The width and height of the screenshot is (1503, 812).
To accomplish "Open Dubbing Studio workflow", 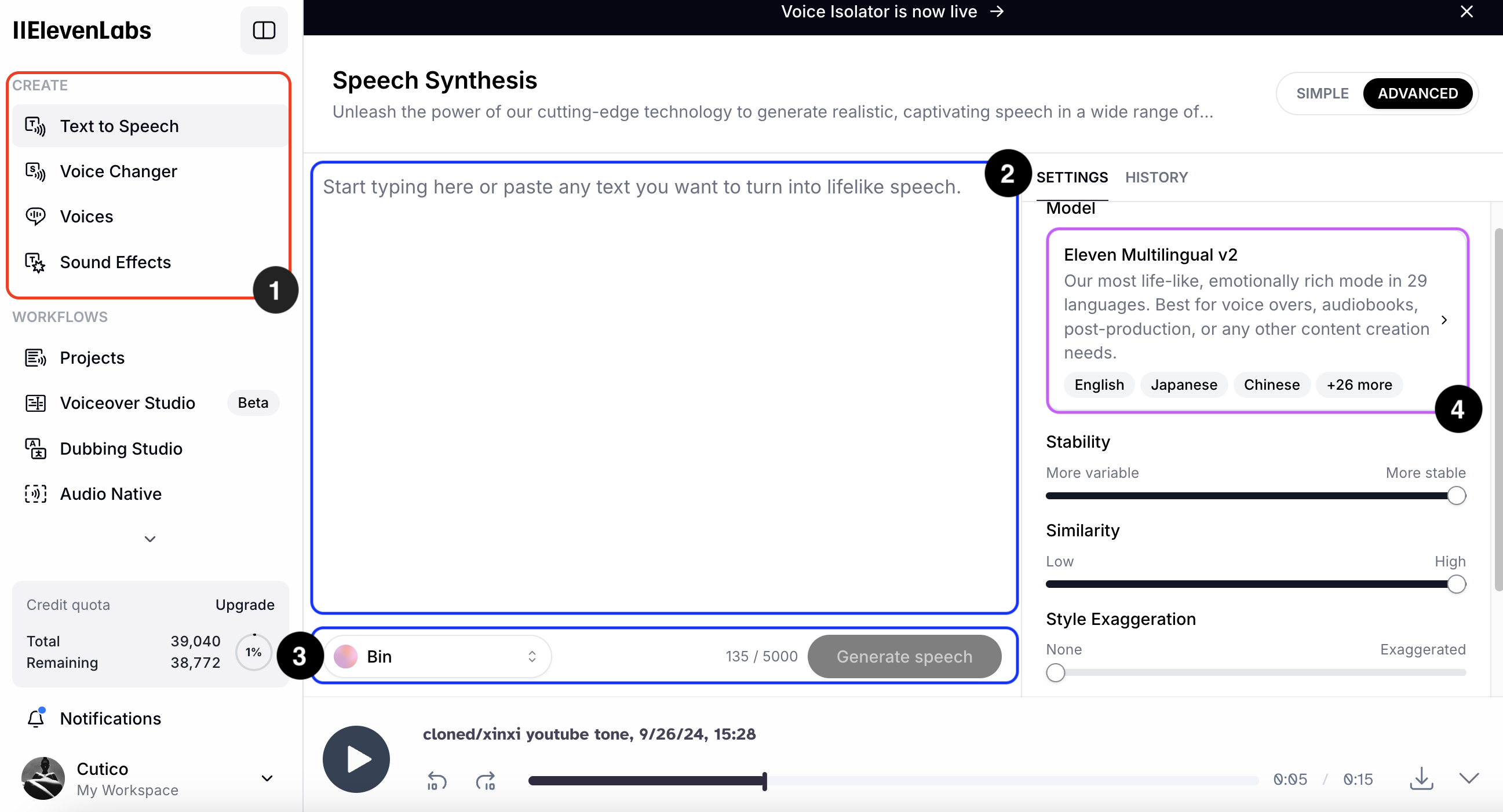I will [151, 449].
